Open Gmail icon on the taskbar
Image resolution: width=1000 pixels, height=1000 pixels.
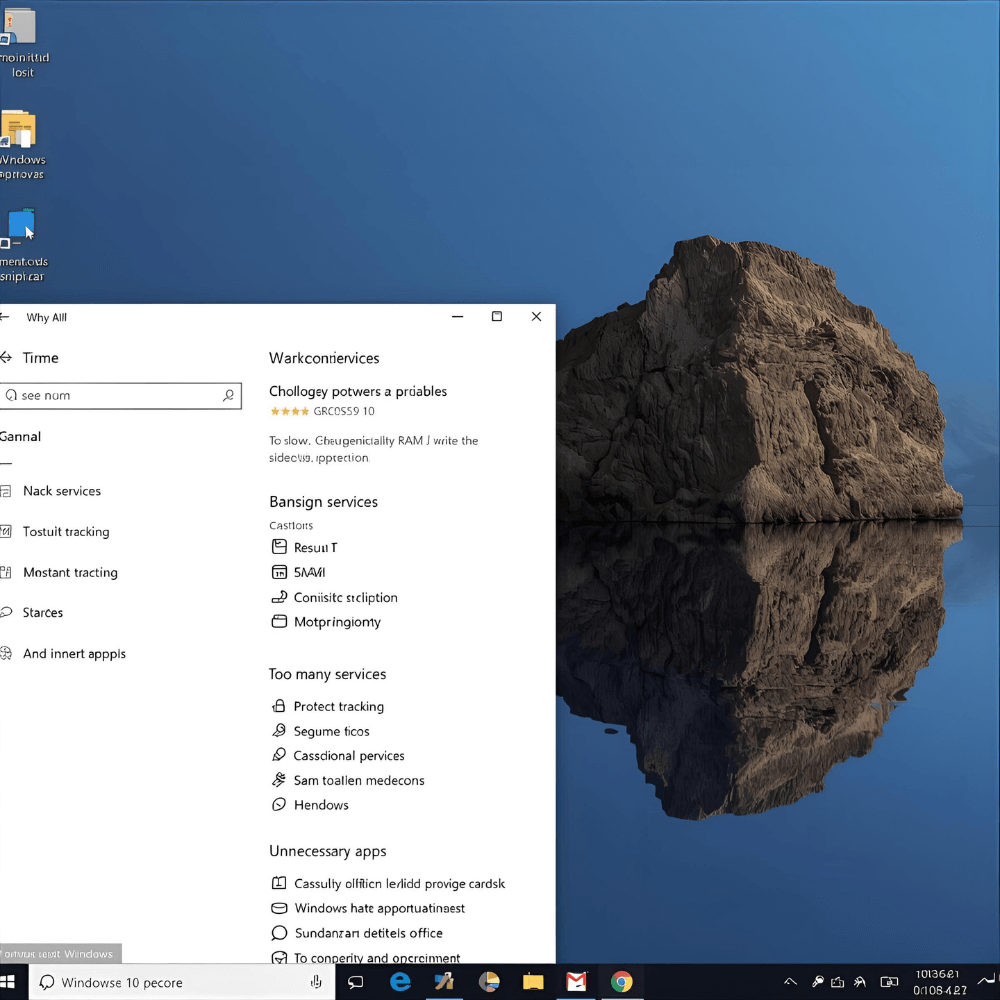coord(577,982)
